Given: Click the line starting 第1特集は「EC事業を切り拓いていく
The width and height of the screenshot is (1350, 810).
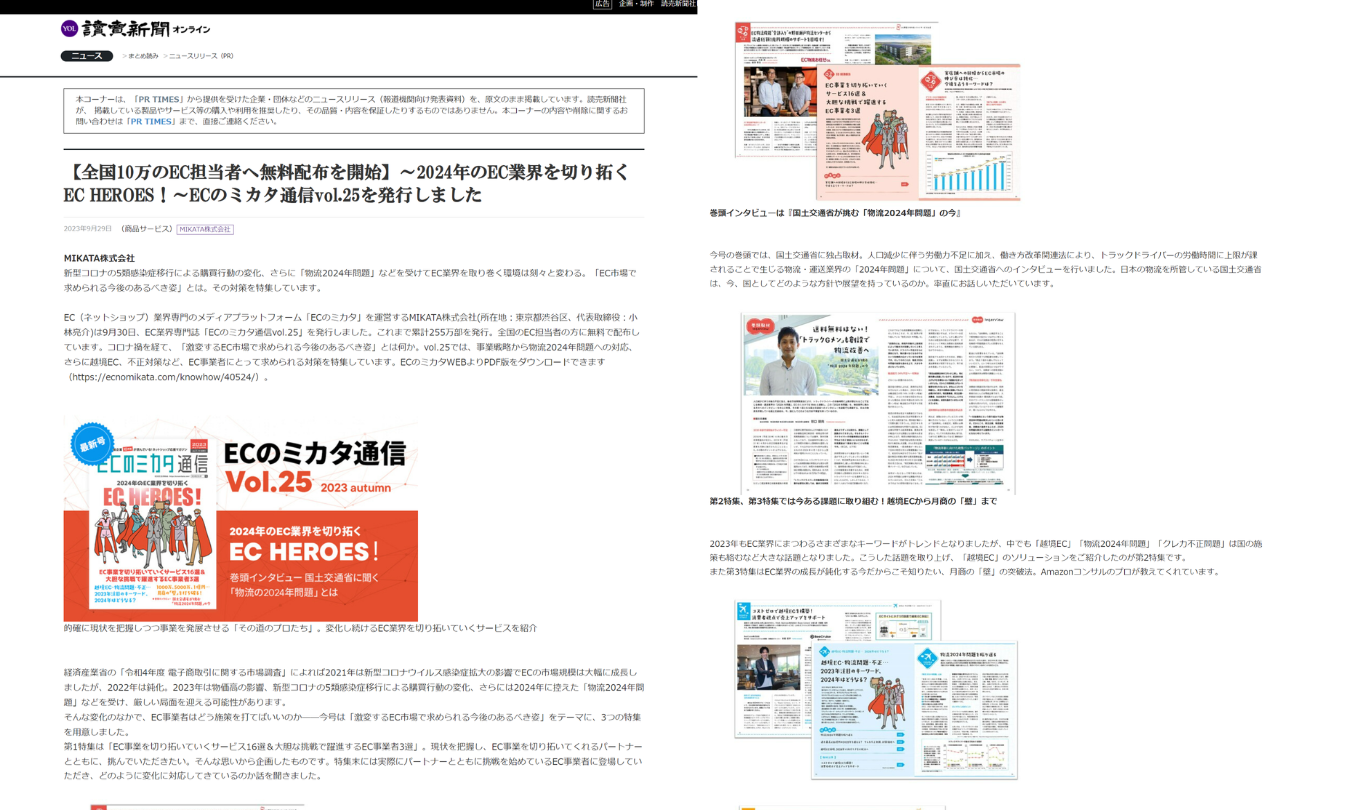Looking at the screenshot, I should (354, 761).
